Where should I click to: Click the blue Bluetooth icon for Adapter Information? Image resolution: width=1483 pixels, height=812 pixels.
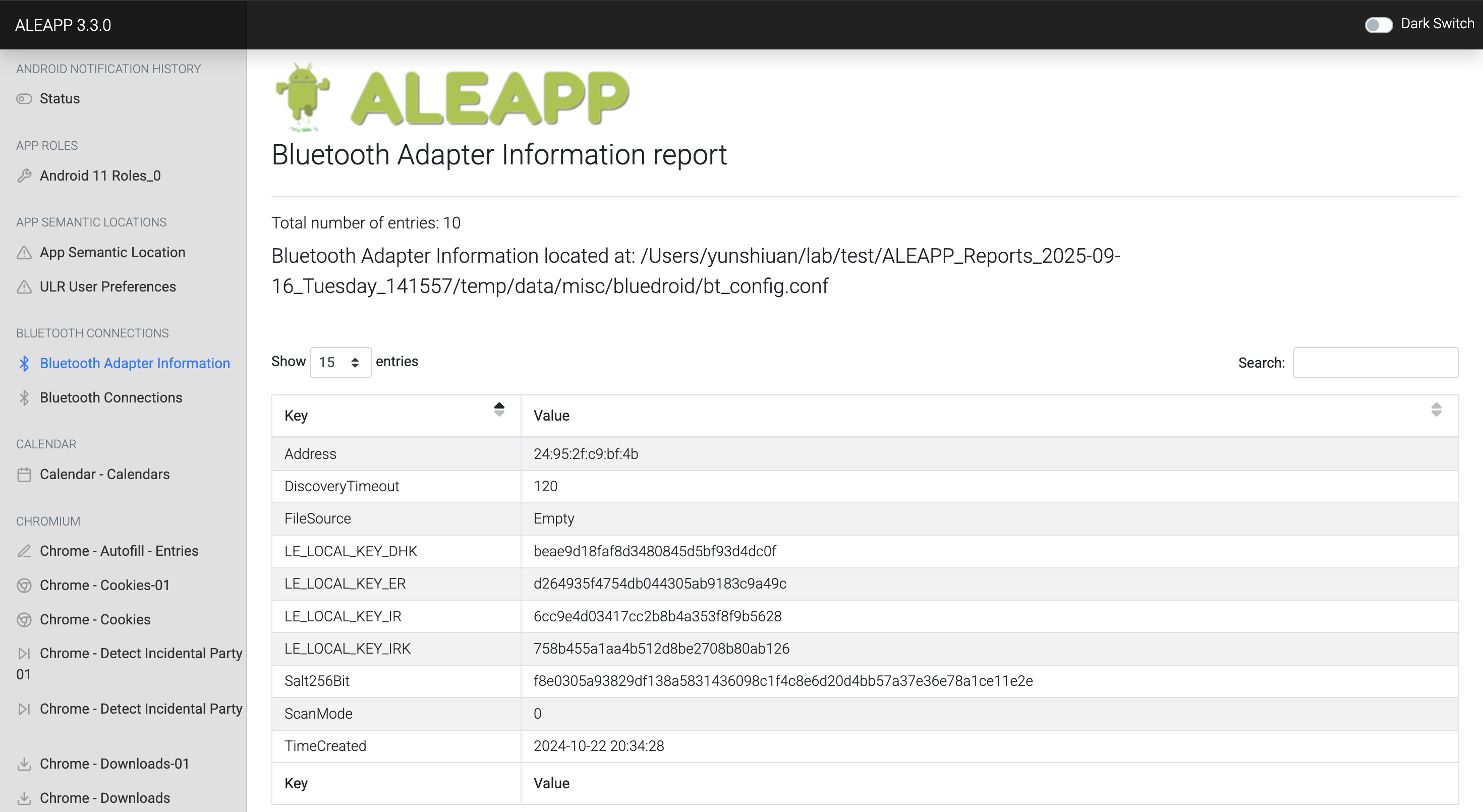[24, 363]
